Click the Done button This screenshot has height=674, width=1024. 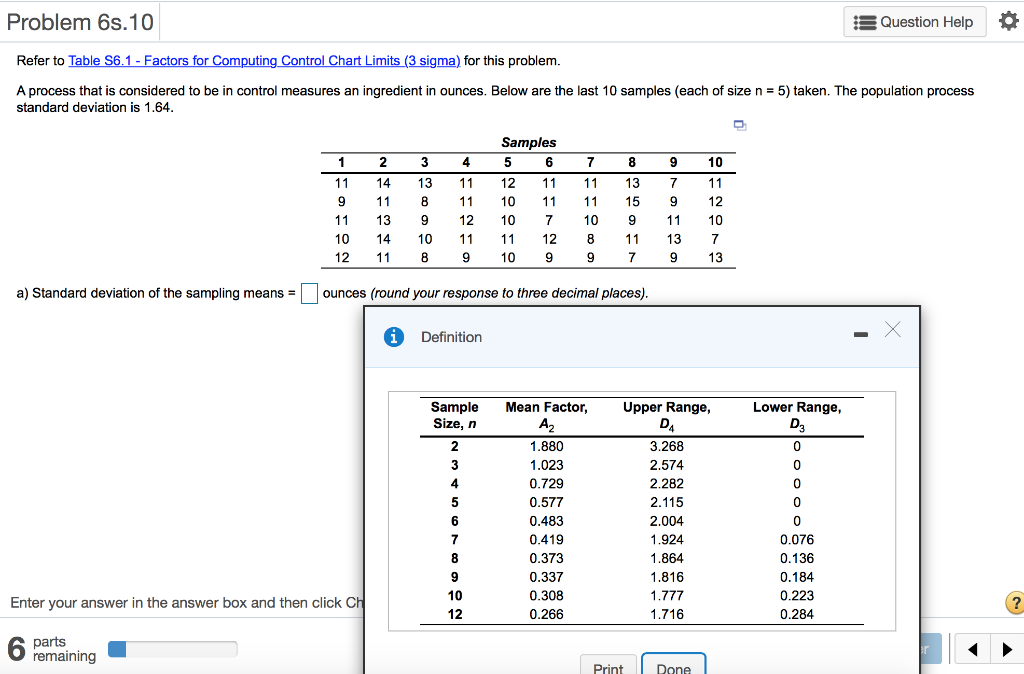[x=673, y=666]
